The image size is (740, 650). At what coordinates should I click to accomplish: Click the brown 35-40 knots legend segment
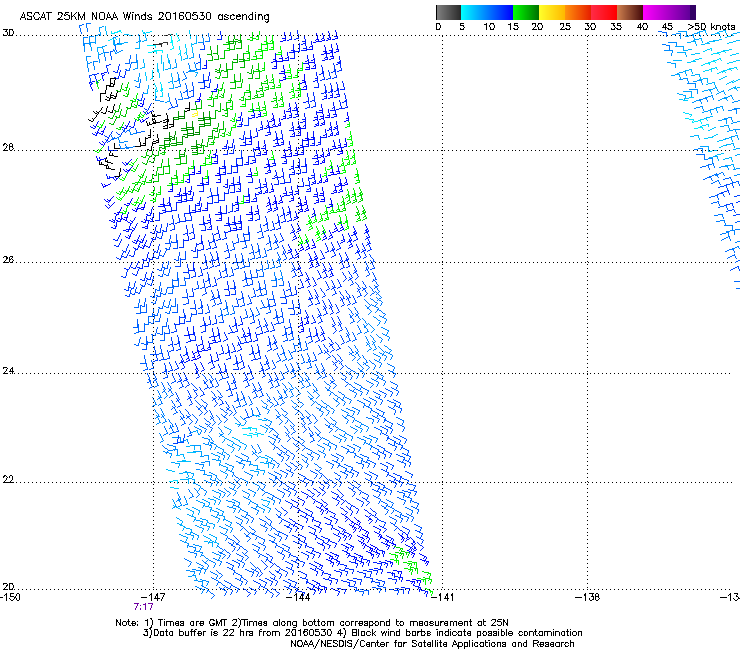(x=630, y=12)
